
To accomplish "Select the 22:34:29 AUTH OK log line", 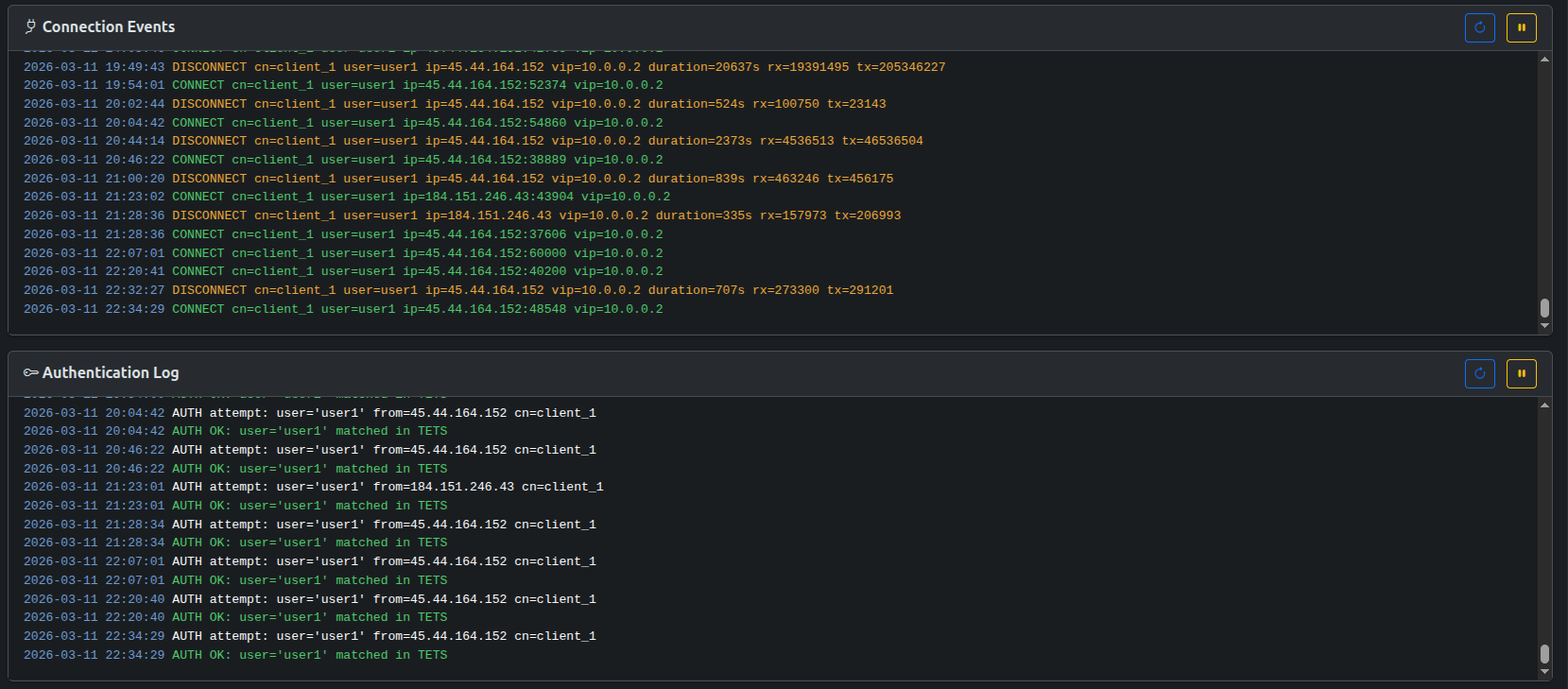I will tap(235, 655).
